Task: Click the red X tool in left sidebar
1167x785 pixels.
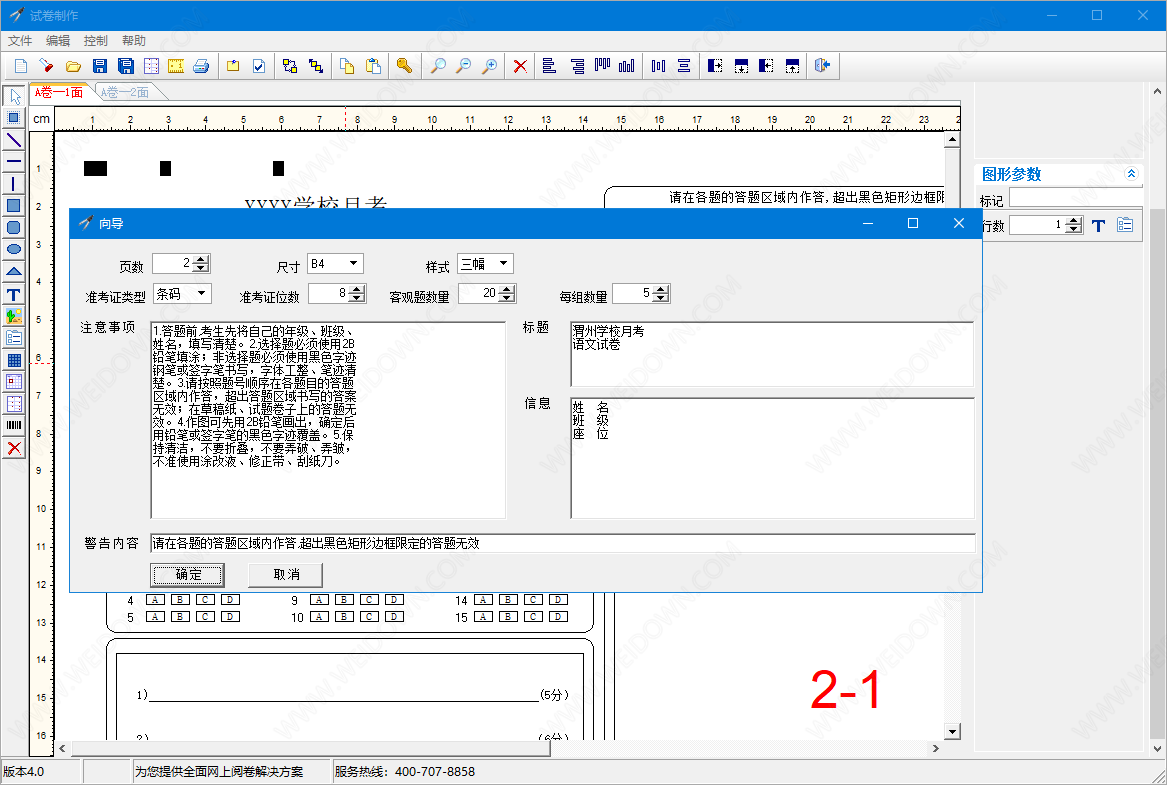Action: (x=14, y=448)
